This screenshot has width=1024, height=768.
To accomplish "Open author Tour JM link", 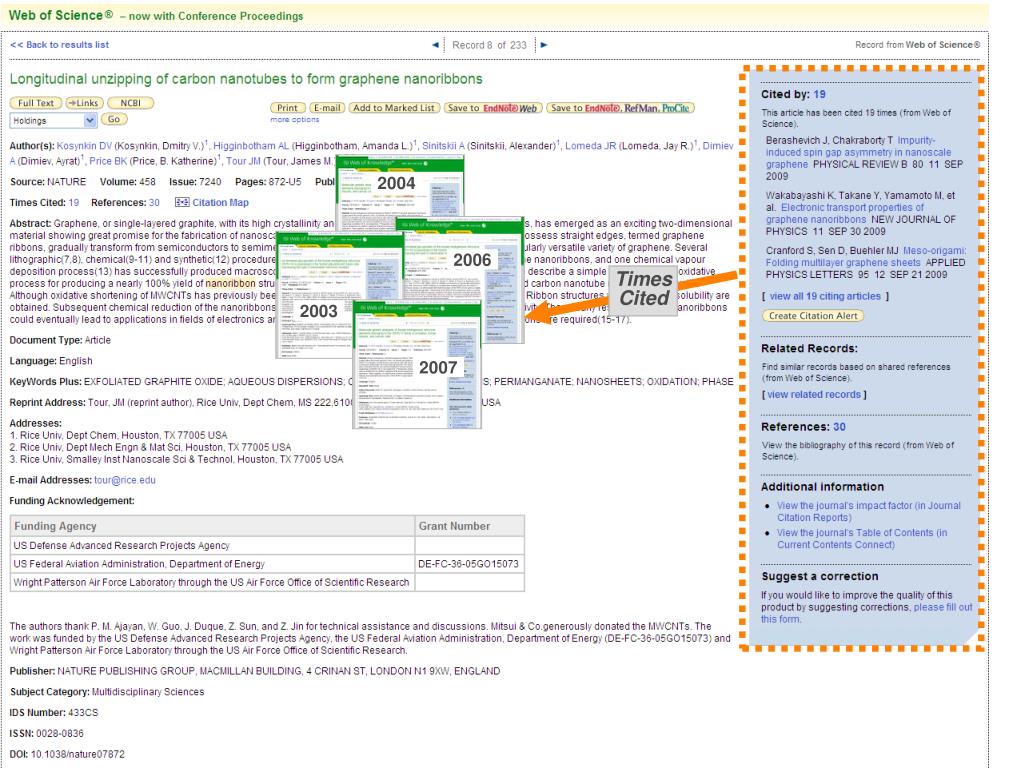I will coord(244,161).
